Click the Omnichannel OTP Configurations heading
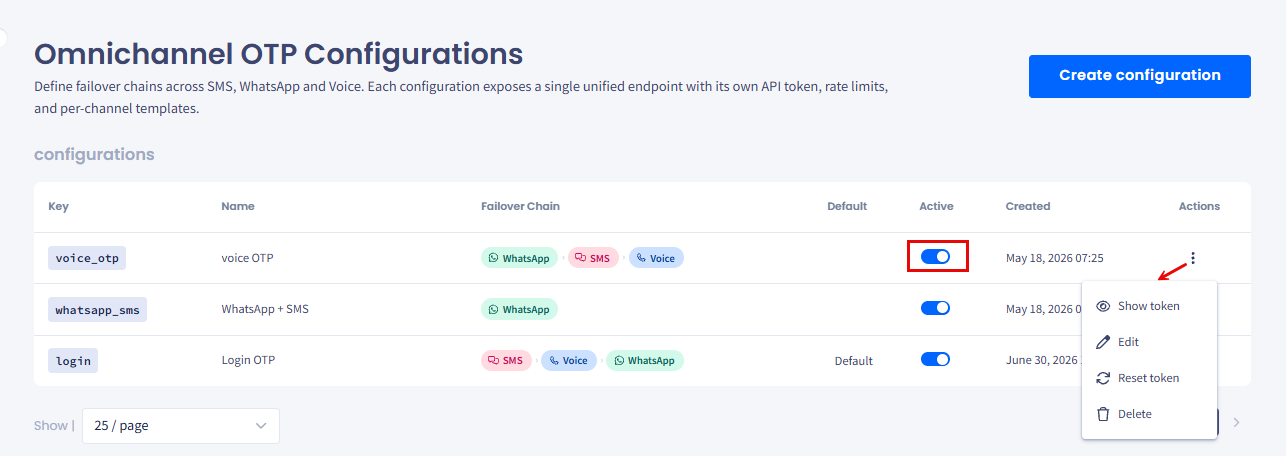The height and width of the screenshot is (456, 1286). click(x=278, y=53)
